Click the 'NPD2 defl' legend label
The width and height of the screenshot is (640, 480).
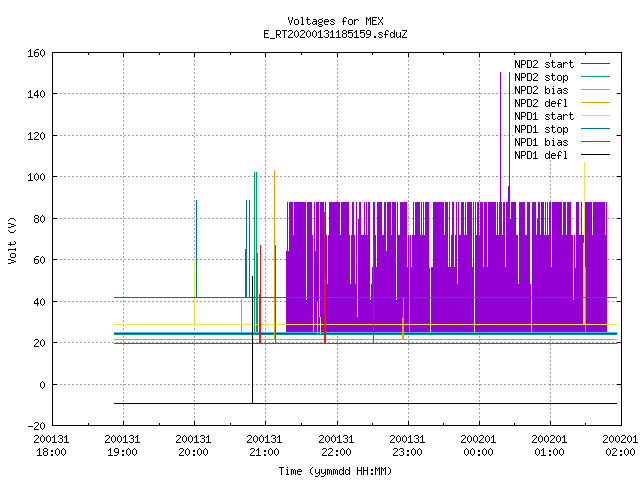(x=541, y=103)
